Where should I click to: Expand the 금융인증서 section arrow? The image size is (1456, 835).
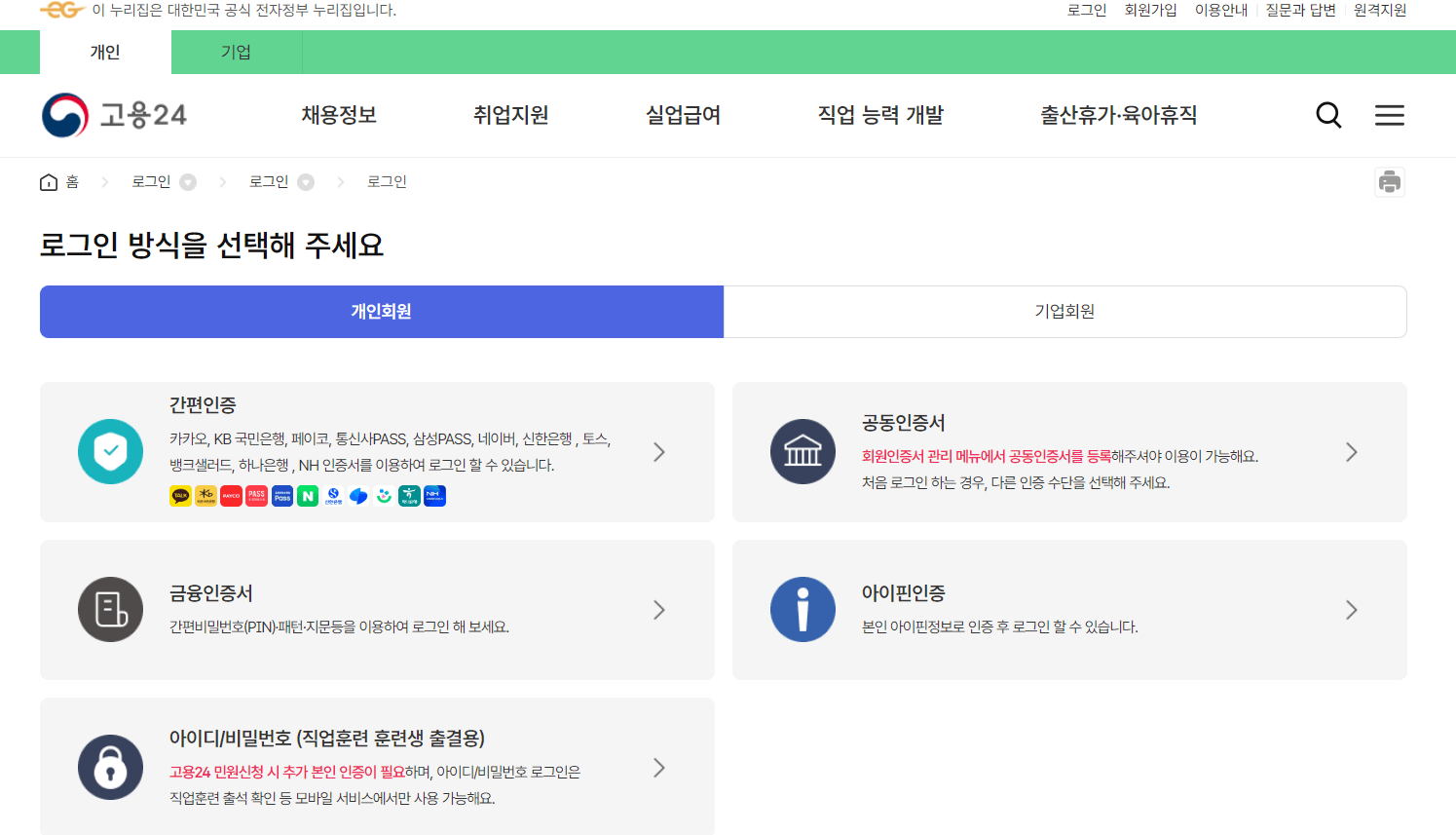click(659, 610)
